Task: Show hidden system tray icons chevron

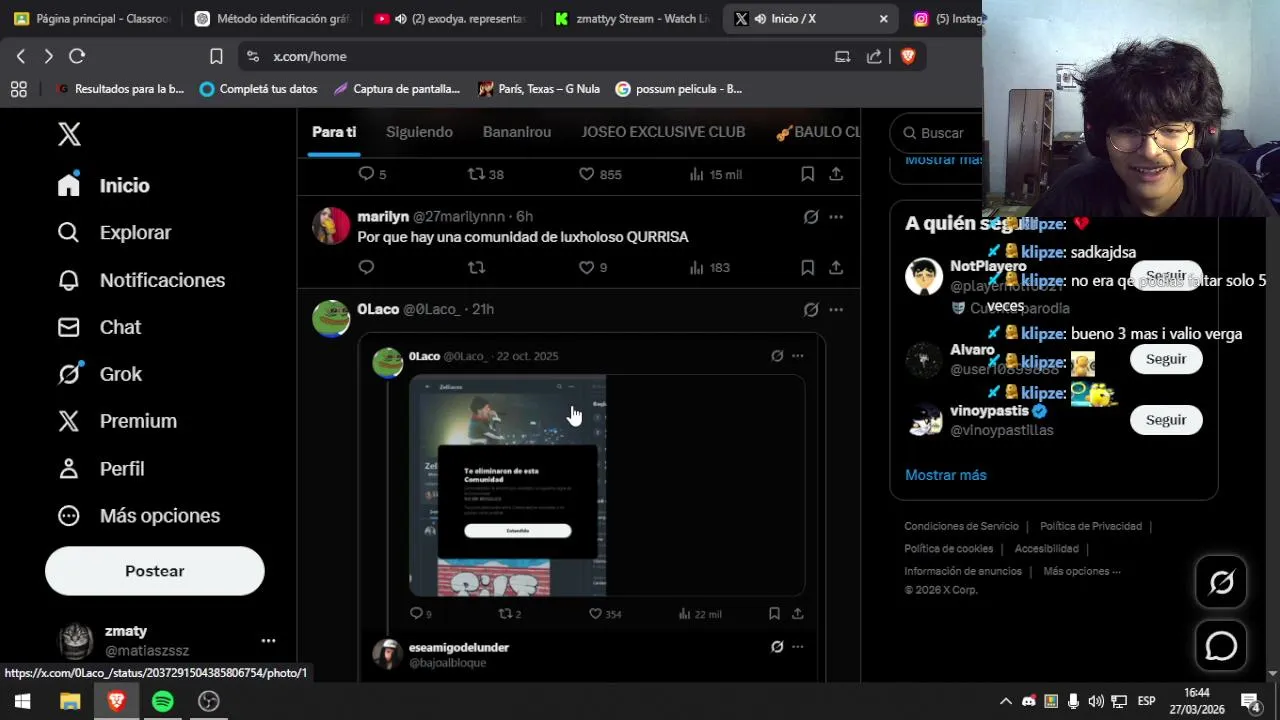Action: pyautogui.click(x=1006, y=701)
